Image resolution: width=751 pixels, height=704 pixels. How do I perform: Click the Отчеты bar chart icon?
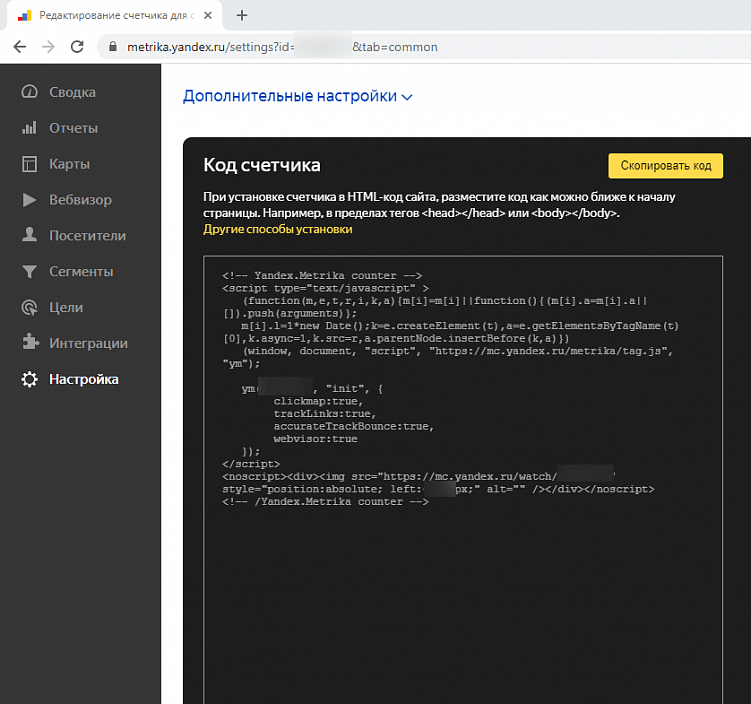tap(29, 127)
